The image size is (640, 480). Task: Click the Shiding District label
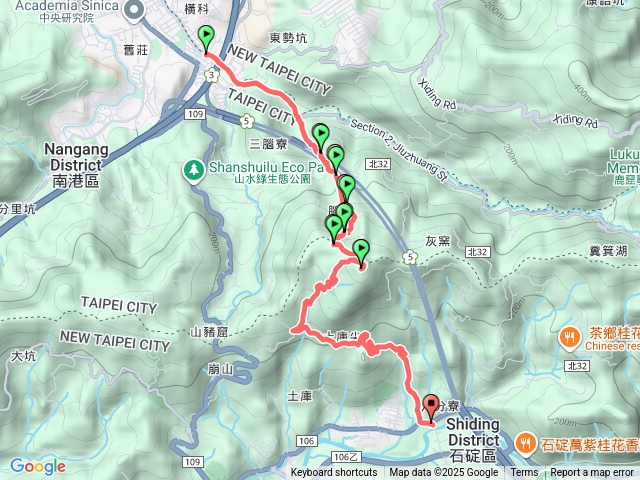[473, 440]
